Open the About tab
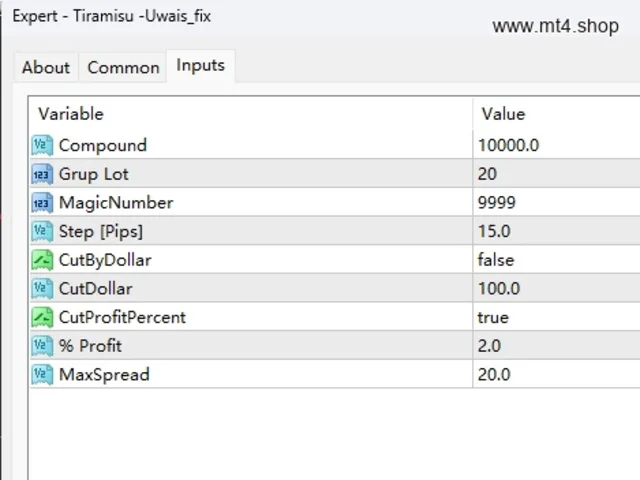This screenshot has height=480, width=640. pos(46,67)
